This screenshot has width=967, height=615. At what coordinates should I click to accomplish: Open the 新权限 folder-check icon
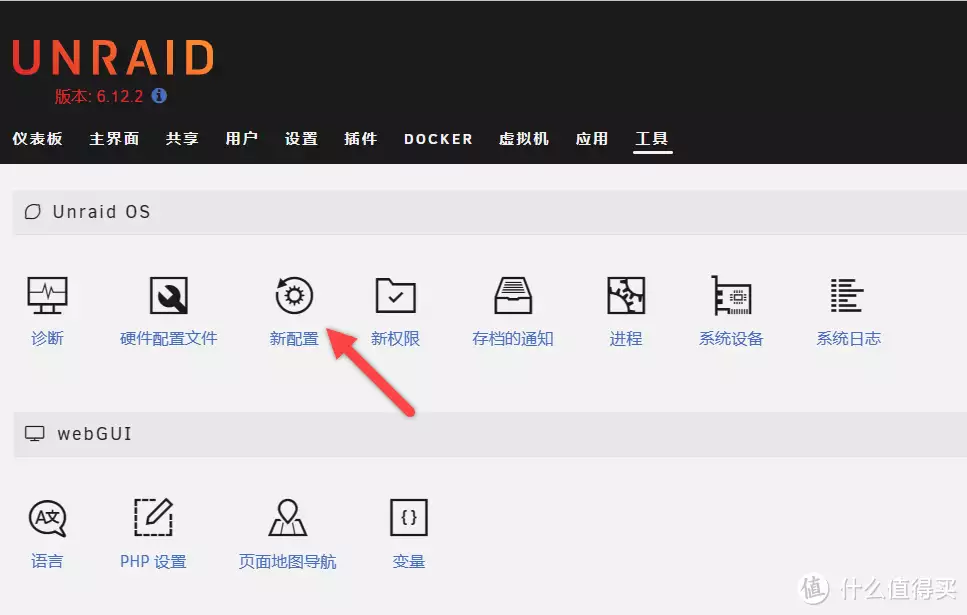[395, 295]
